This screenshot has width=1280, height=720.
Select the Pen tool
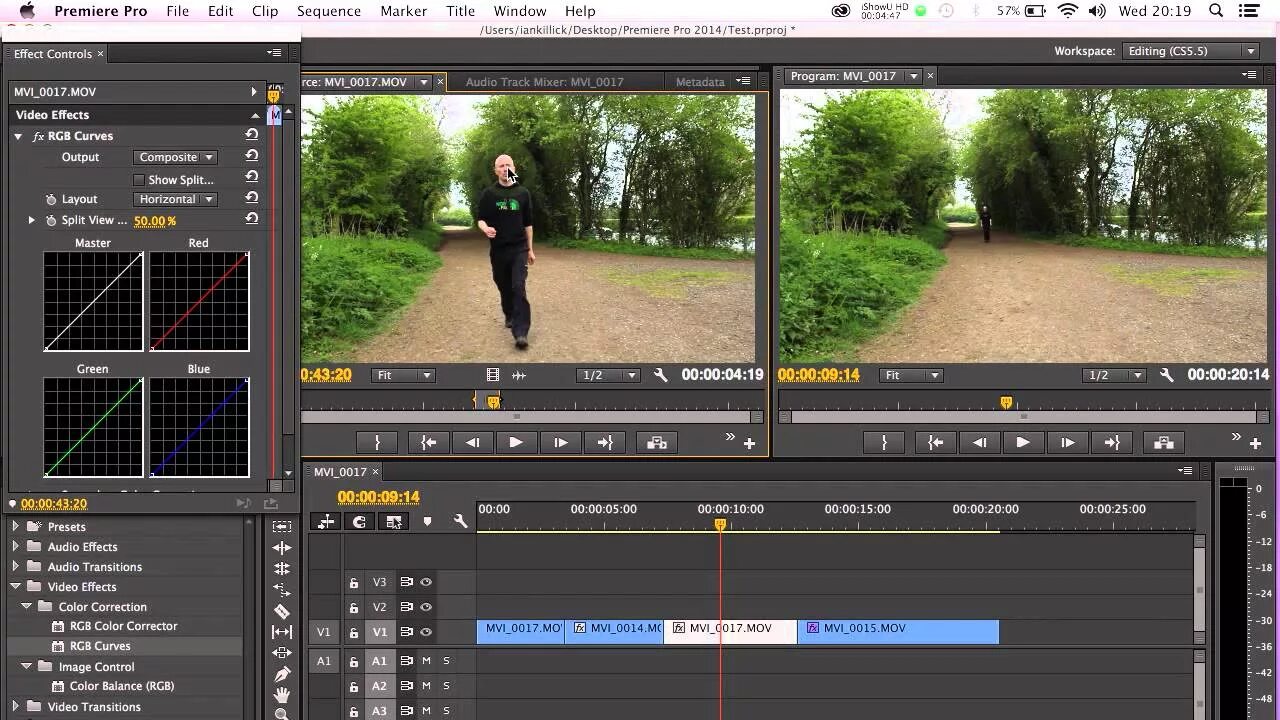(x=282, y=674)
